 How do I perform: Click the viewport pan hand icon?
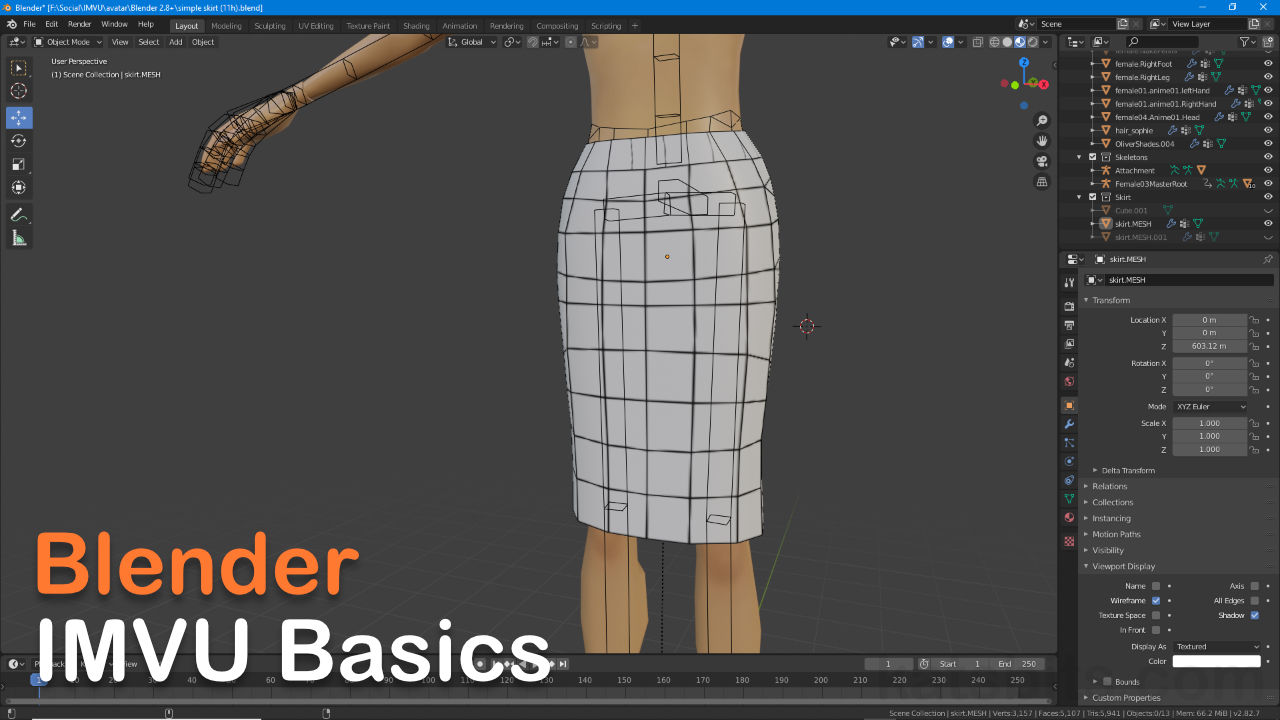1042,141
